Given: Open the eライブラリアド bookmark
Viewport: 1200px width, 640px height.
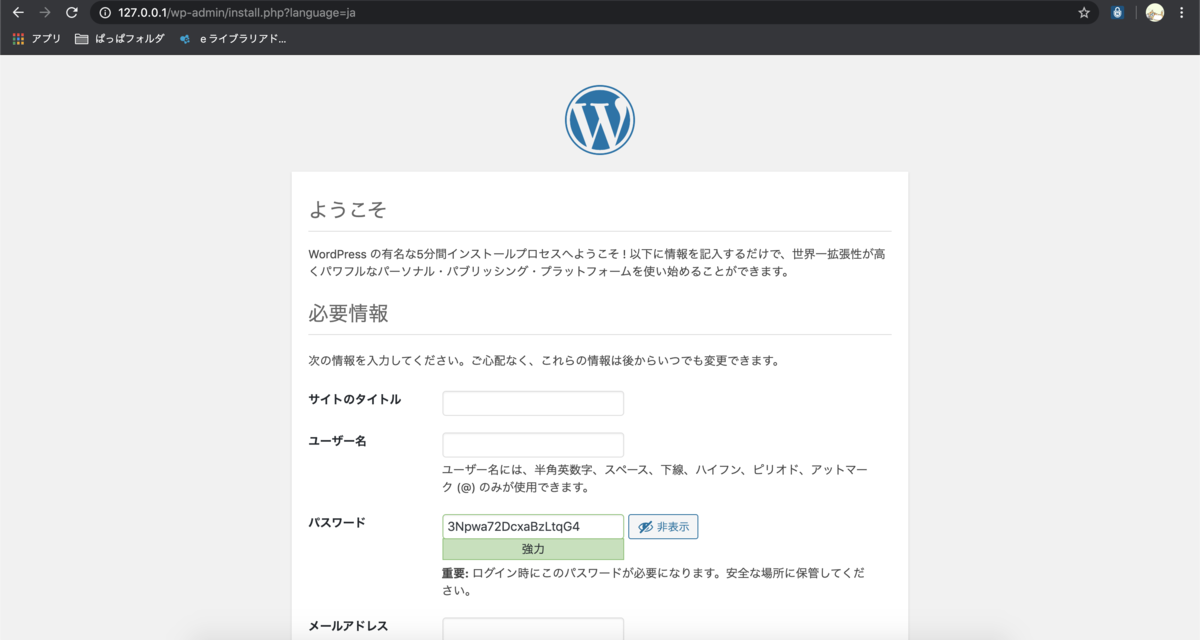Looking at the screenshot, I should (233, 39).
